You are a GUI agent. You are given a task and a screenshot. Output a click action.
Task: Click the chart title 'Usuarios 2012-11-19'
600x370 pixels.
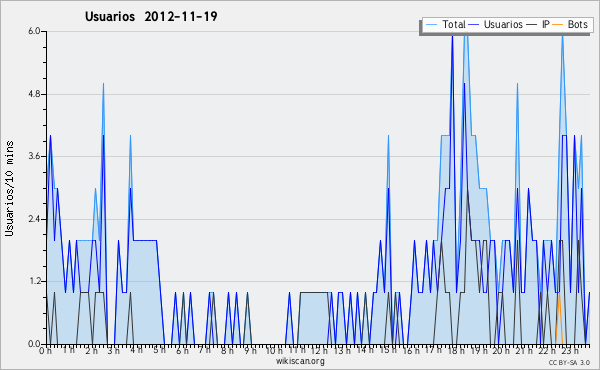151,16
